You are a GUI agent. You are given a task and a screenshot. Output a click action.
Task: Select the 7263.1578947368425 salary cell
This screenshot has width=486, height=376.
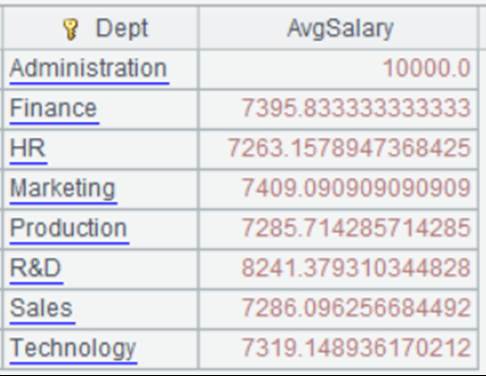tap(339, 149)
